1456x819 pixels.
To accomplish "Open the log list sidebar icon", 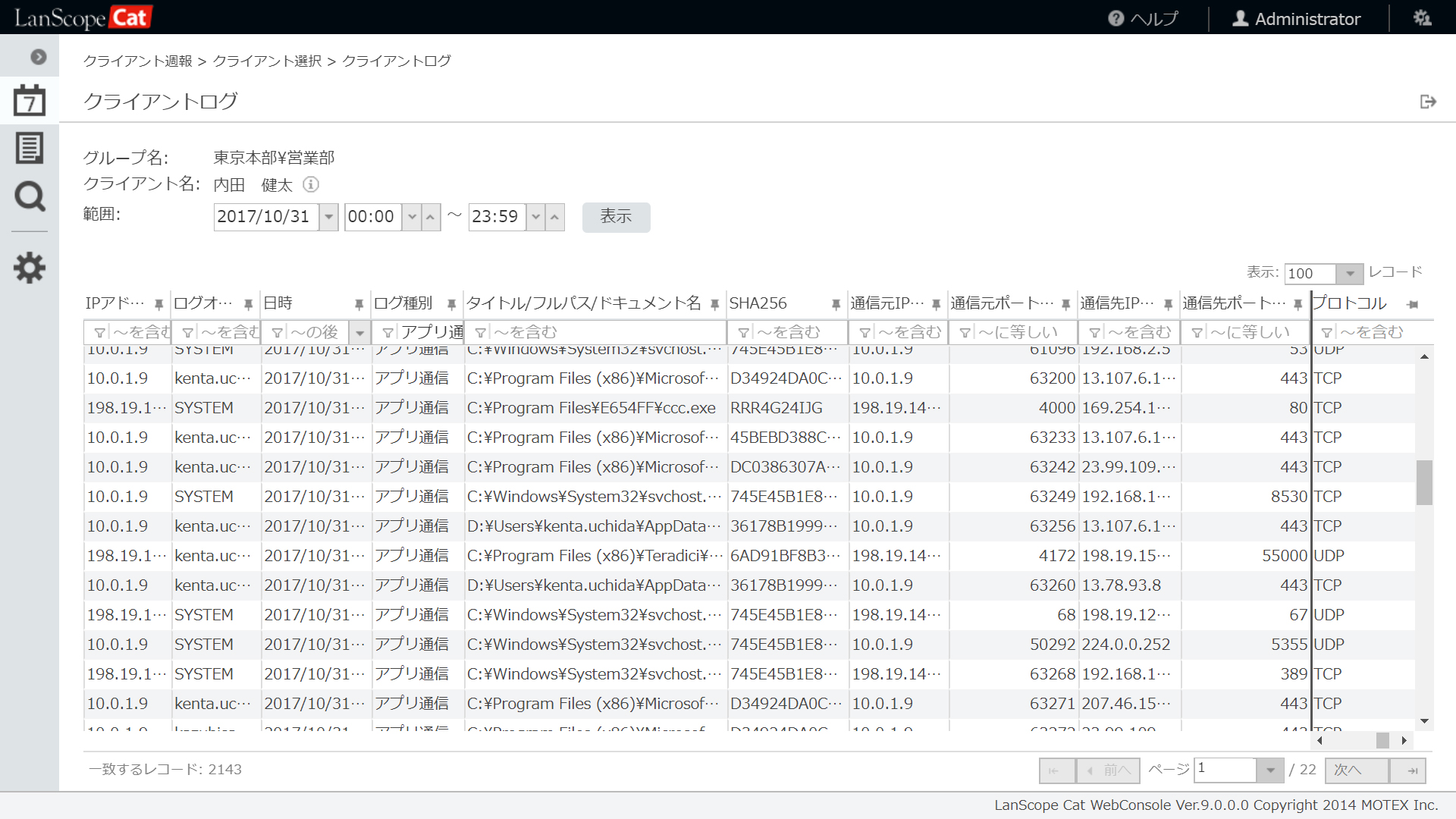I will (30, 148).
